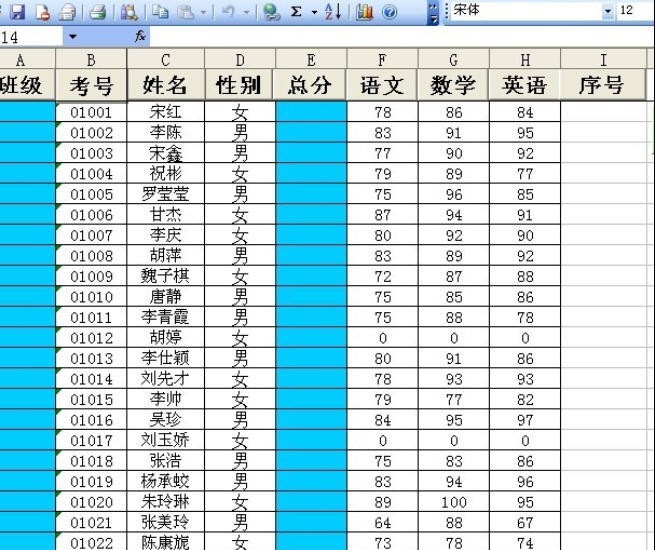The height and width of the screenshot is (550, 655).
Task: Click the Insert Hyperlink globe icon
Action: pos(272,12)
